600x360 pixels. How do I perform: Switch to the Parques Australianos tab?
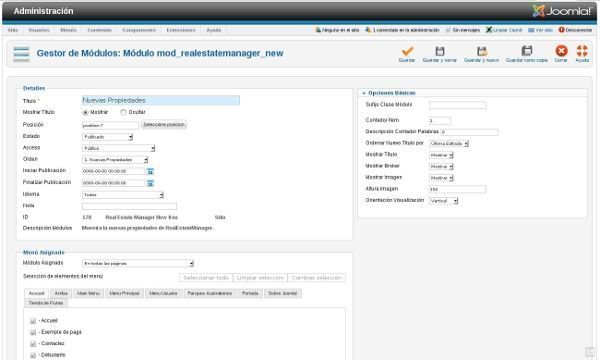(210, 293)
